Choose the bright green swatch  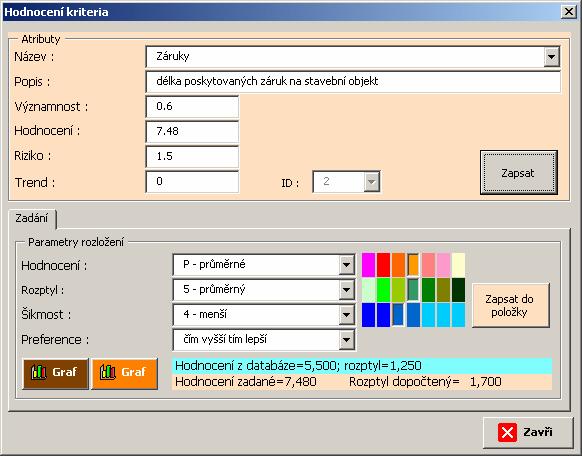pos(383,290)
